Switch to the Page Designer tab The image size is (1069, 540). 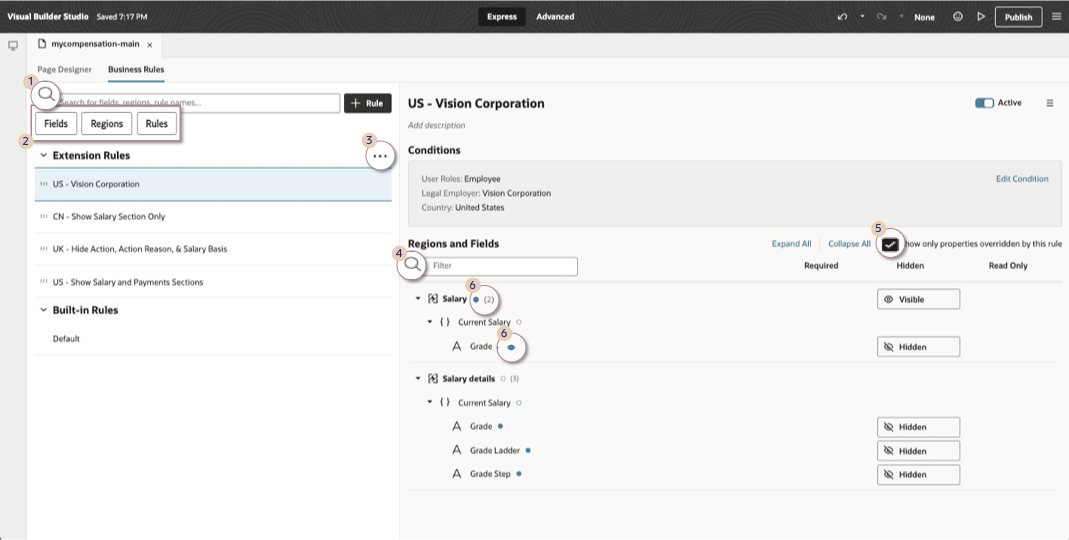tap(64, 70)
